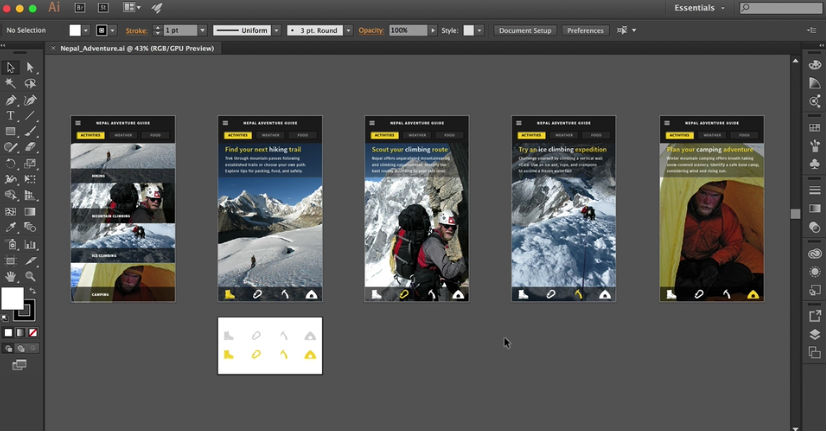This screenshot has width=826, height=431.
Task: Set paint mode to None
Action: coord(33,332)
